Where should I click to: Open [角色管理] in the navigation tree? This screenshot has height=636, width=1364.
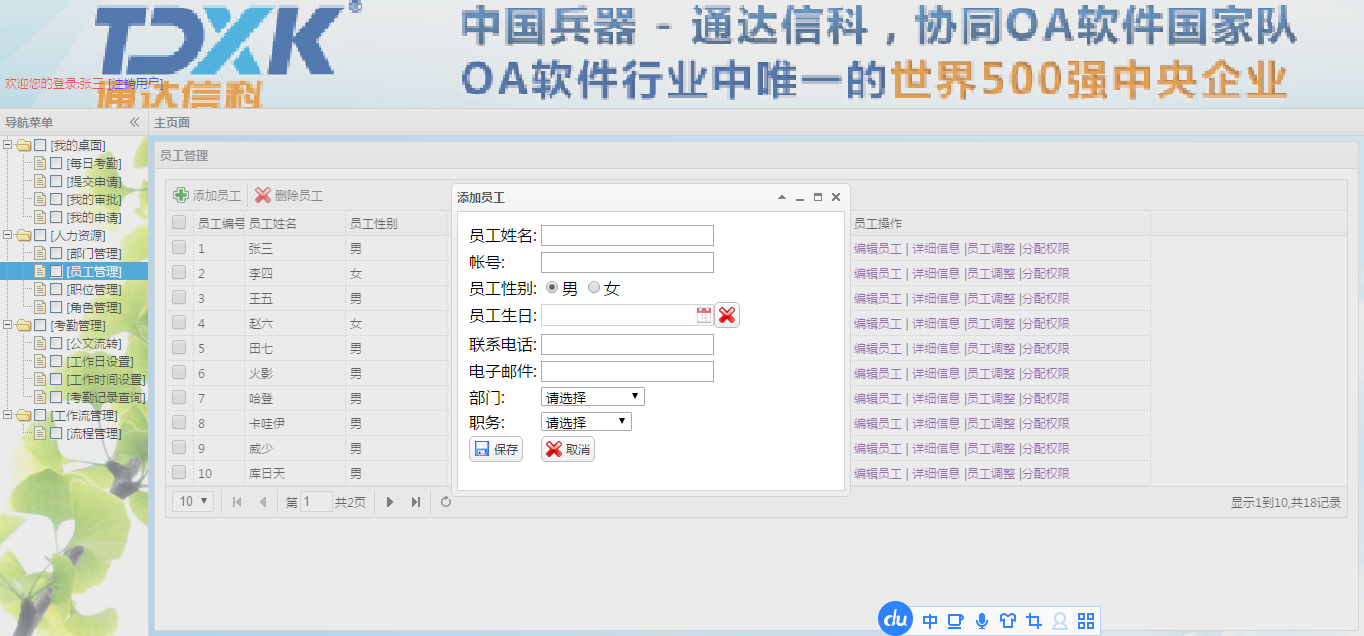[x=94, y=308]
